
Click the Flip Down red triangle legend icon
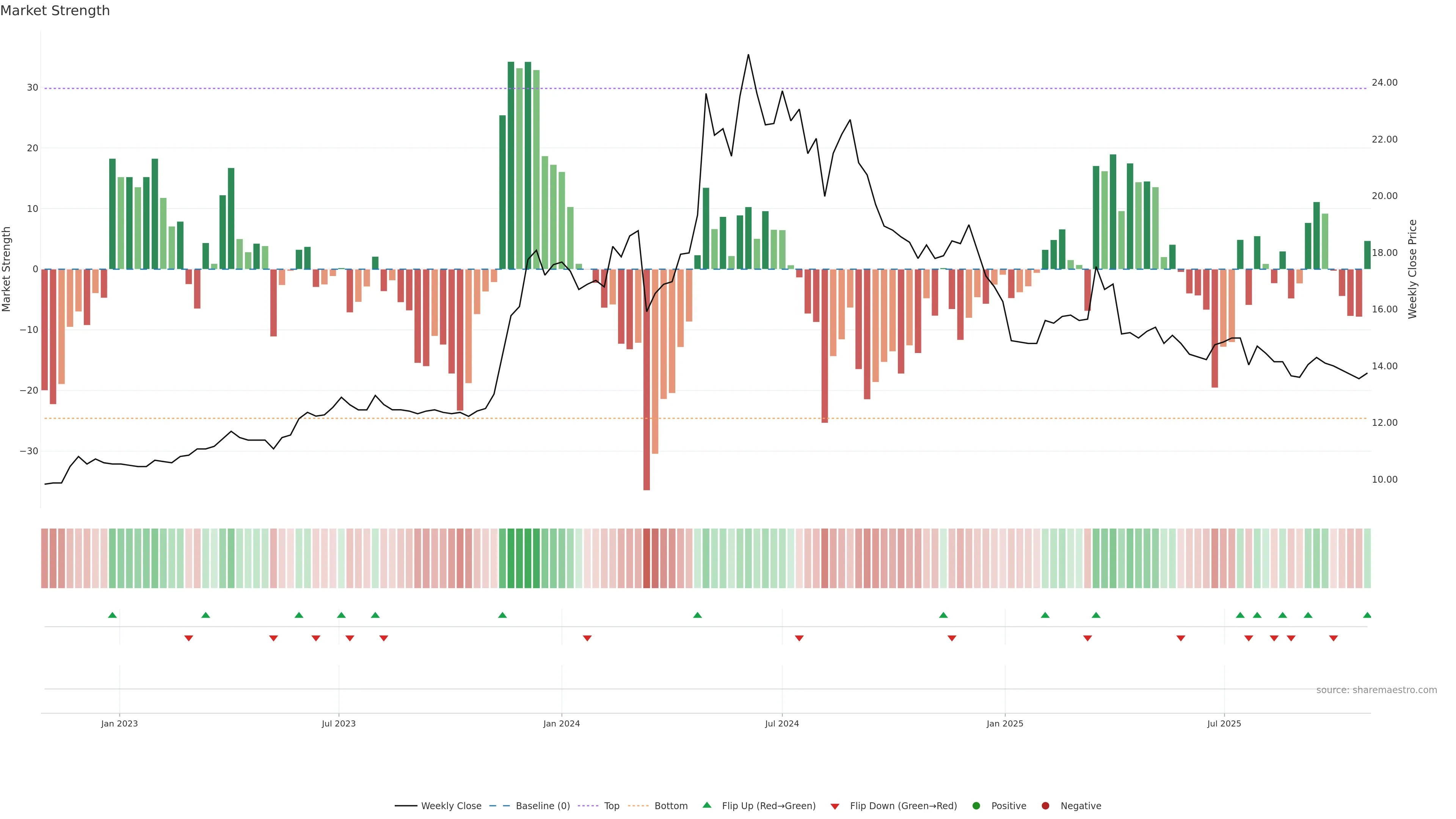[x=835, y=806]
